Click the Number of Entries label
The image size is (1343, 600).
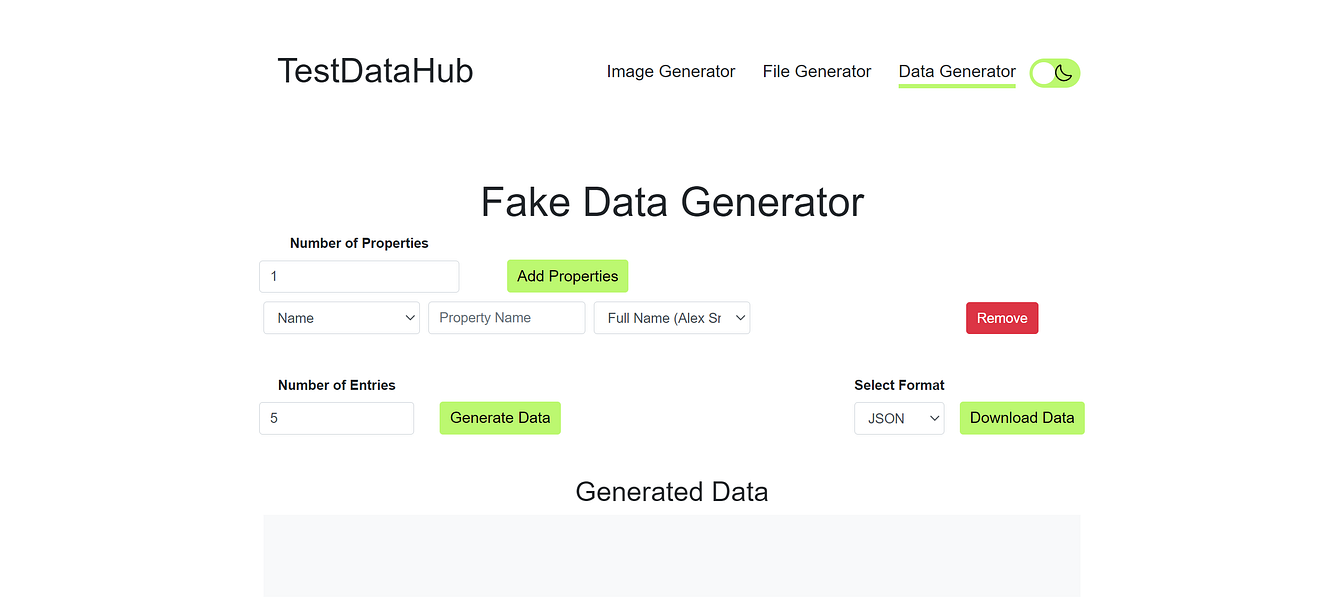(x=336, y=385)
